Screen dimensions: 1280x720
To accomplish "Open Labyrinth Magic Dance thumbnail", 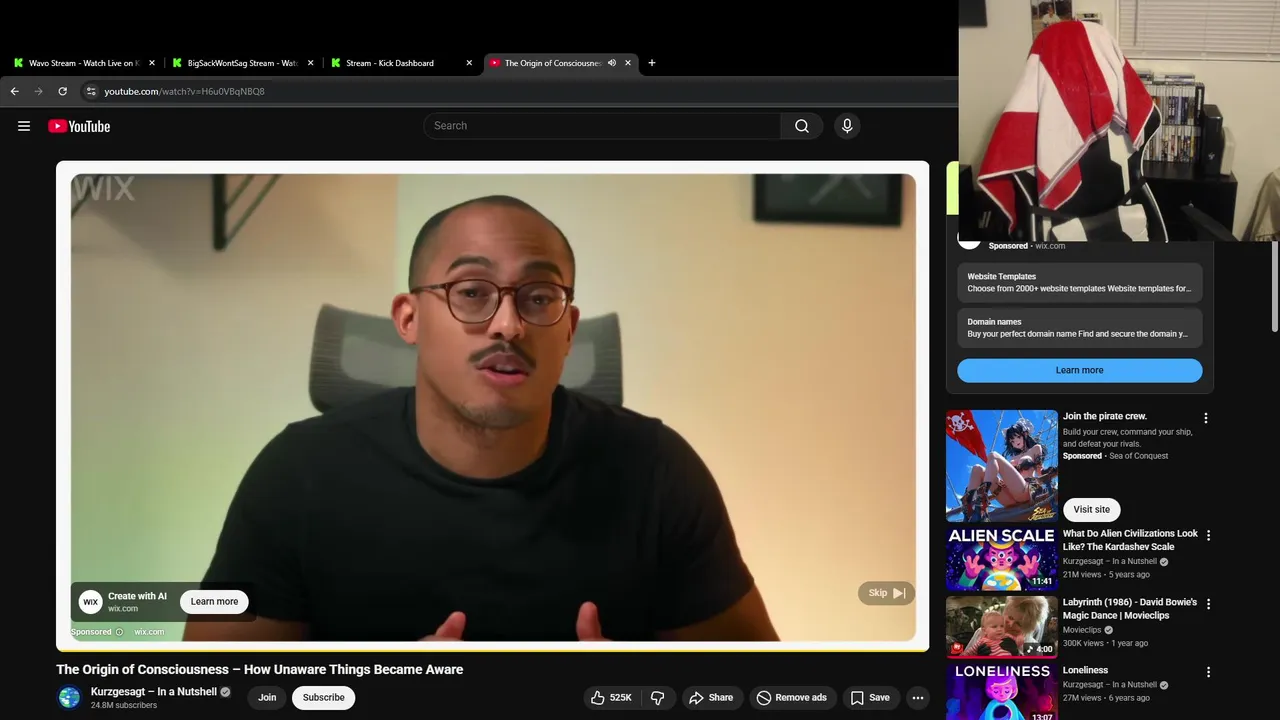I will (1001, 626).
